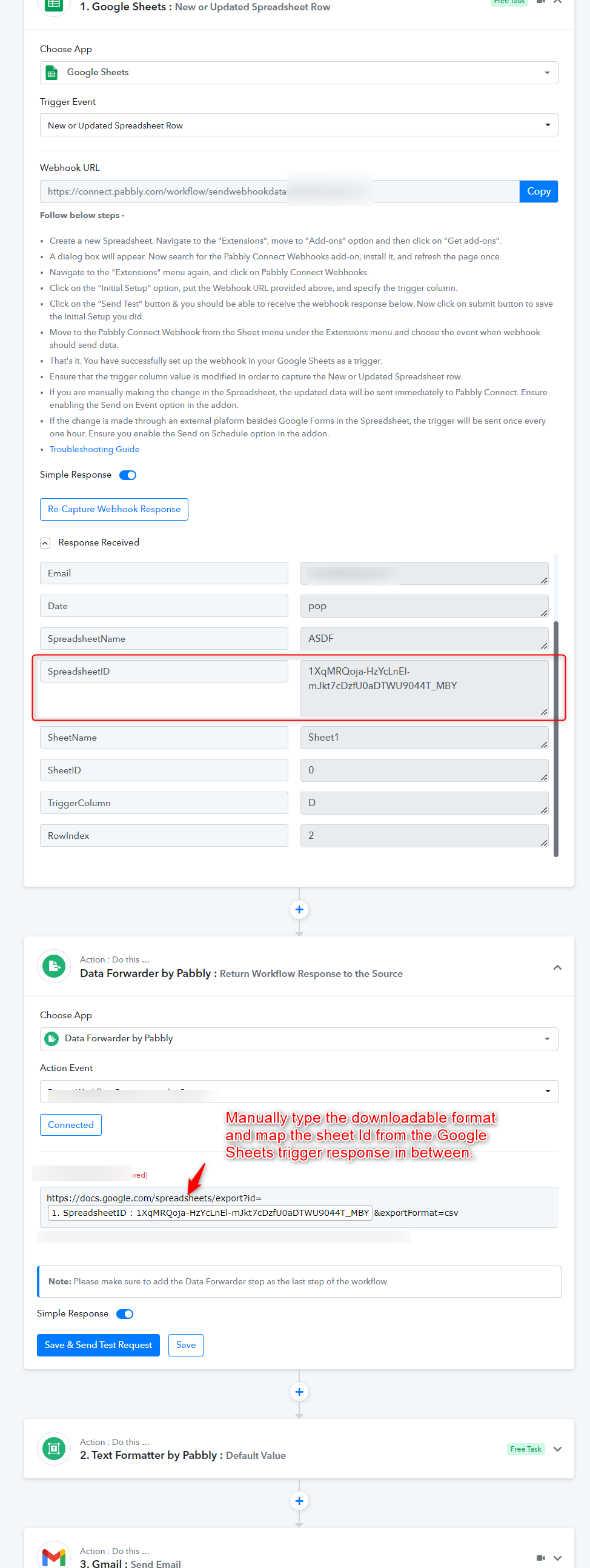Copy the Webhook URL
This screenshot has height=1568, width=590.
pos(539,191)
